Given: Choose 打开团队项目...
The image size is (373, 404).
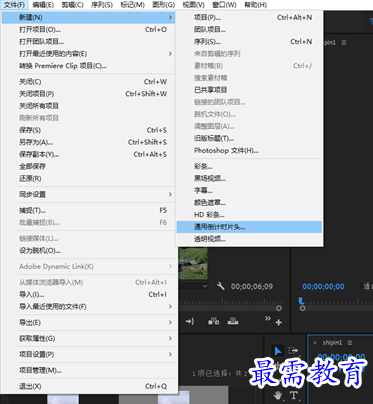Looking at the screenshot, I should [88, 42].
